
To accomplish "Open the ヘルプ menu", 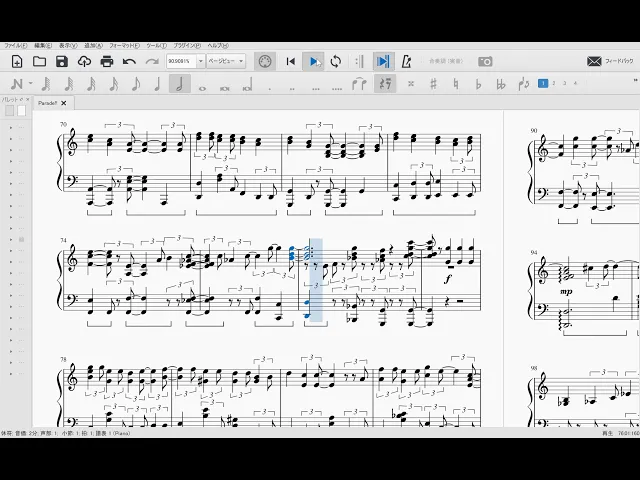I will (218, 46).
